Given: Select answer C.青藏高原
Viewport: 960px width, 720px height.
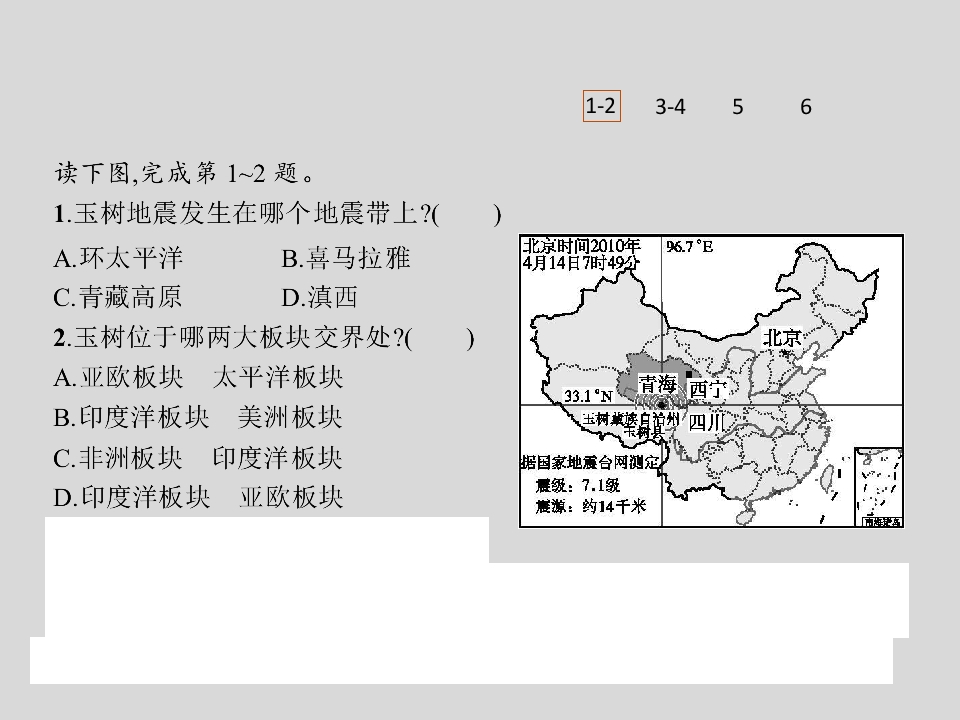Looking at the screenshot, I should pyautogui.click(x=118, y=298).
